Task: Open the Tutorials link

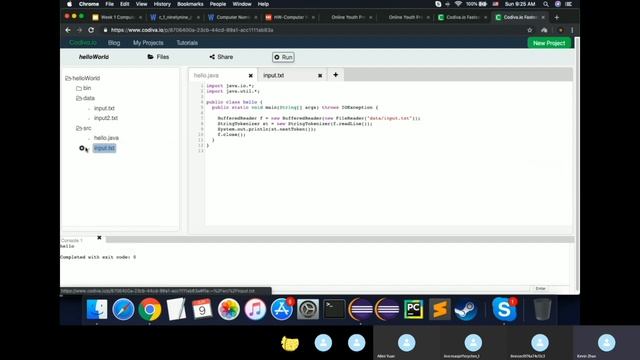Action: click(x=187, y=42)
